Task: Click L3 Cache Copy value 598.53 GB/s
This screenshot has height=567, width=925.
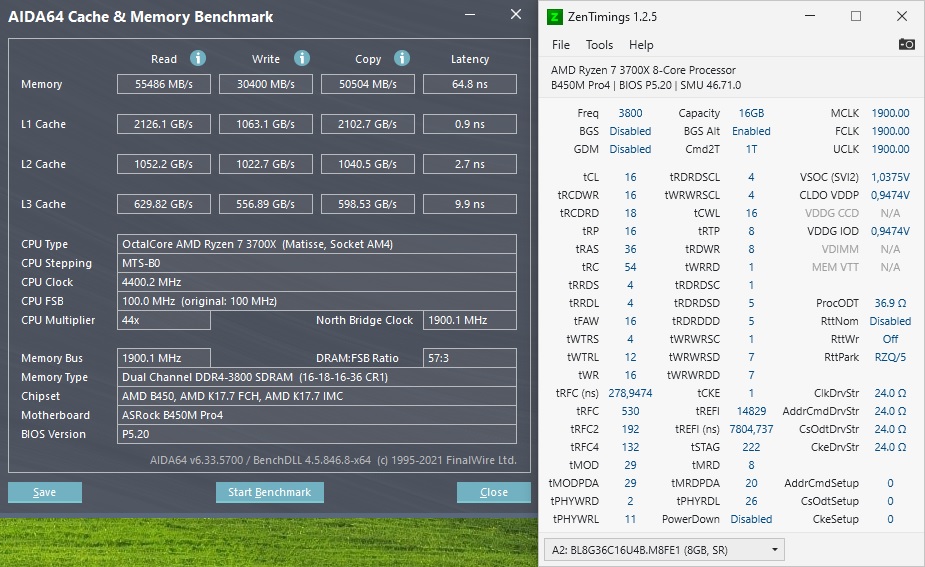Action: tap(368, 204)
